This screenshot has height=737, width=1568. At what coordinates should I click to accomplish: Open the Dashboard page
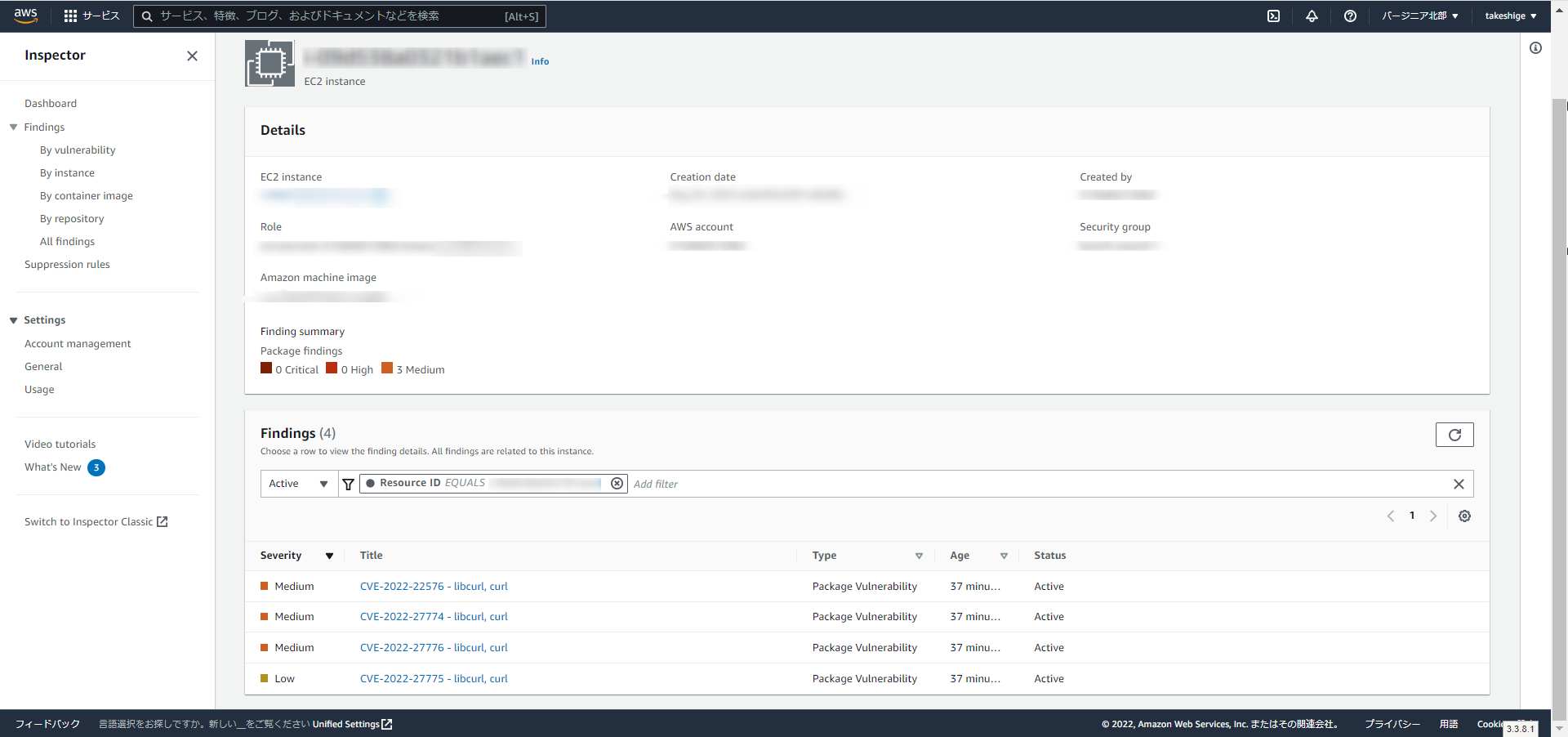[x=51, y=104]
